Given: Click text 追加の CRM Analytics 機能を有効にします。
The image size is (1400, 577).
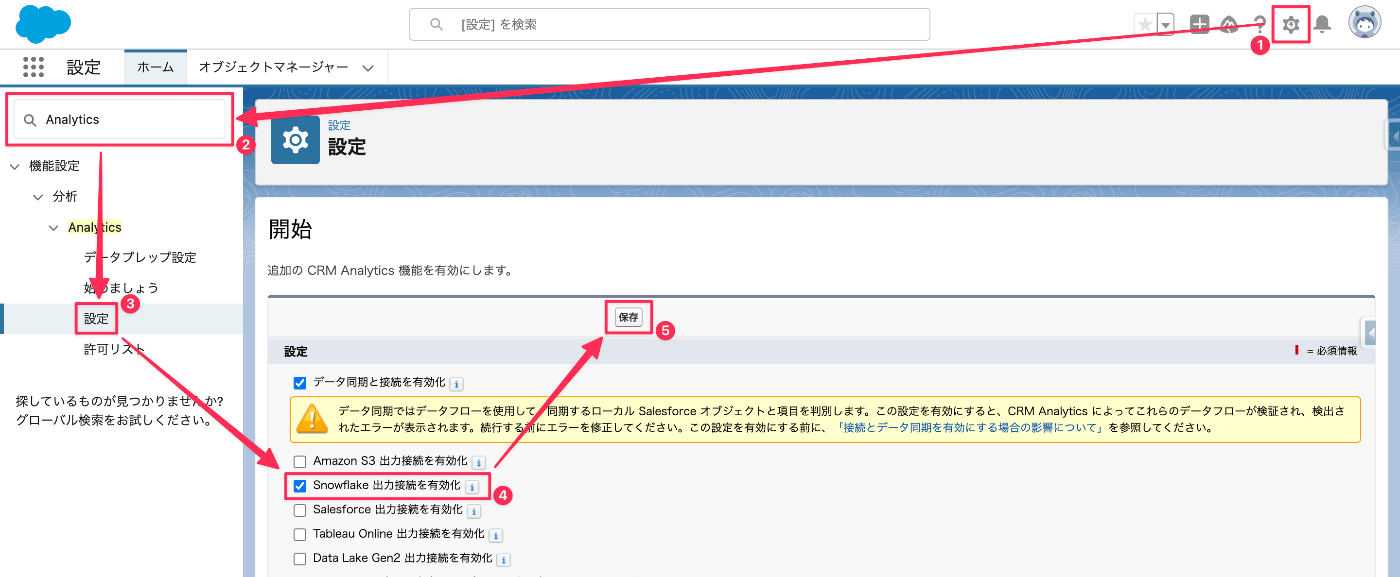Looking at the screenshot, I should [x=390, y=270].
